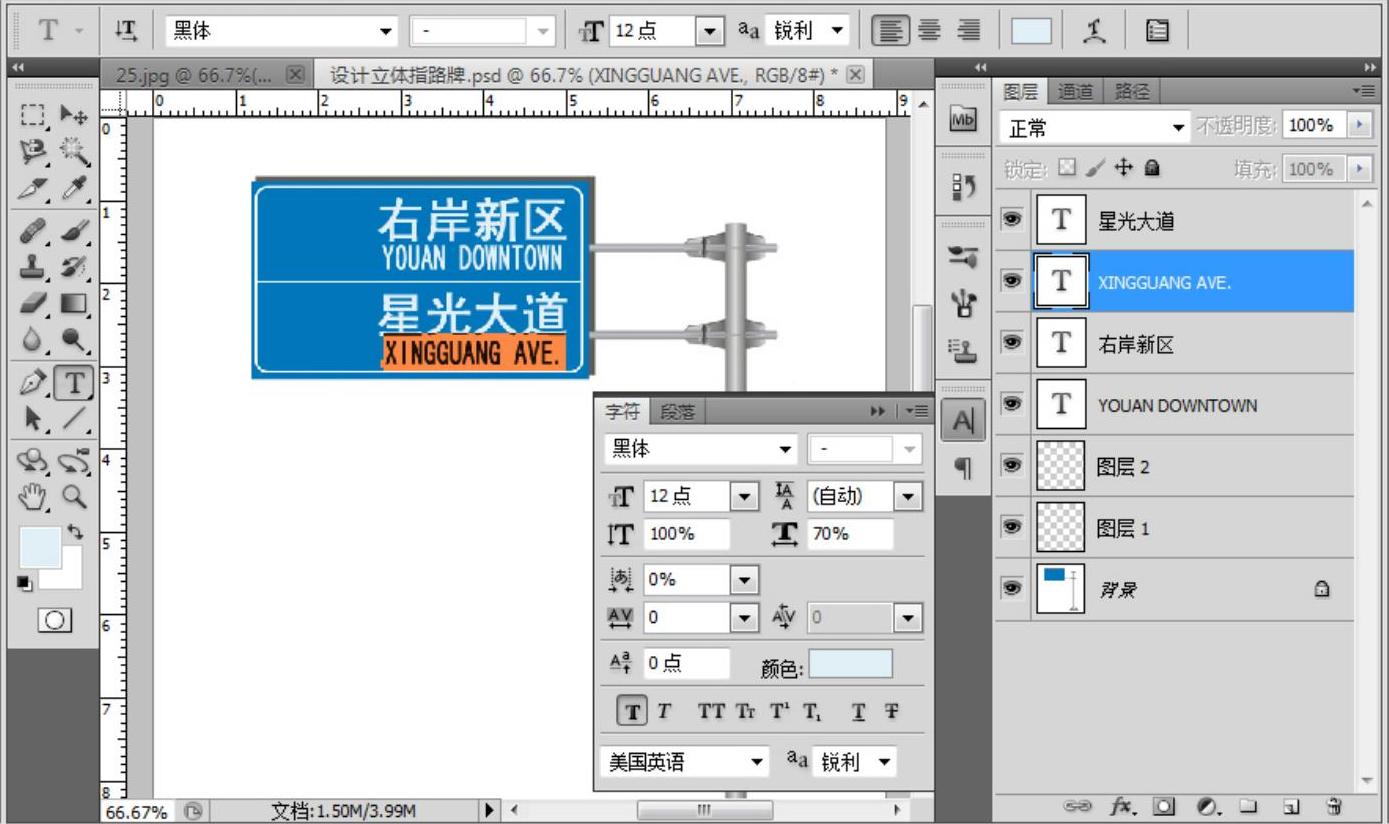Click the horizontal scale 70% field
Screen dimensions: 1389x824
[x=850, y=534]
